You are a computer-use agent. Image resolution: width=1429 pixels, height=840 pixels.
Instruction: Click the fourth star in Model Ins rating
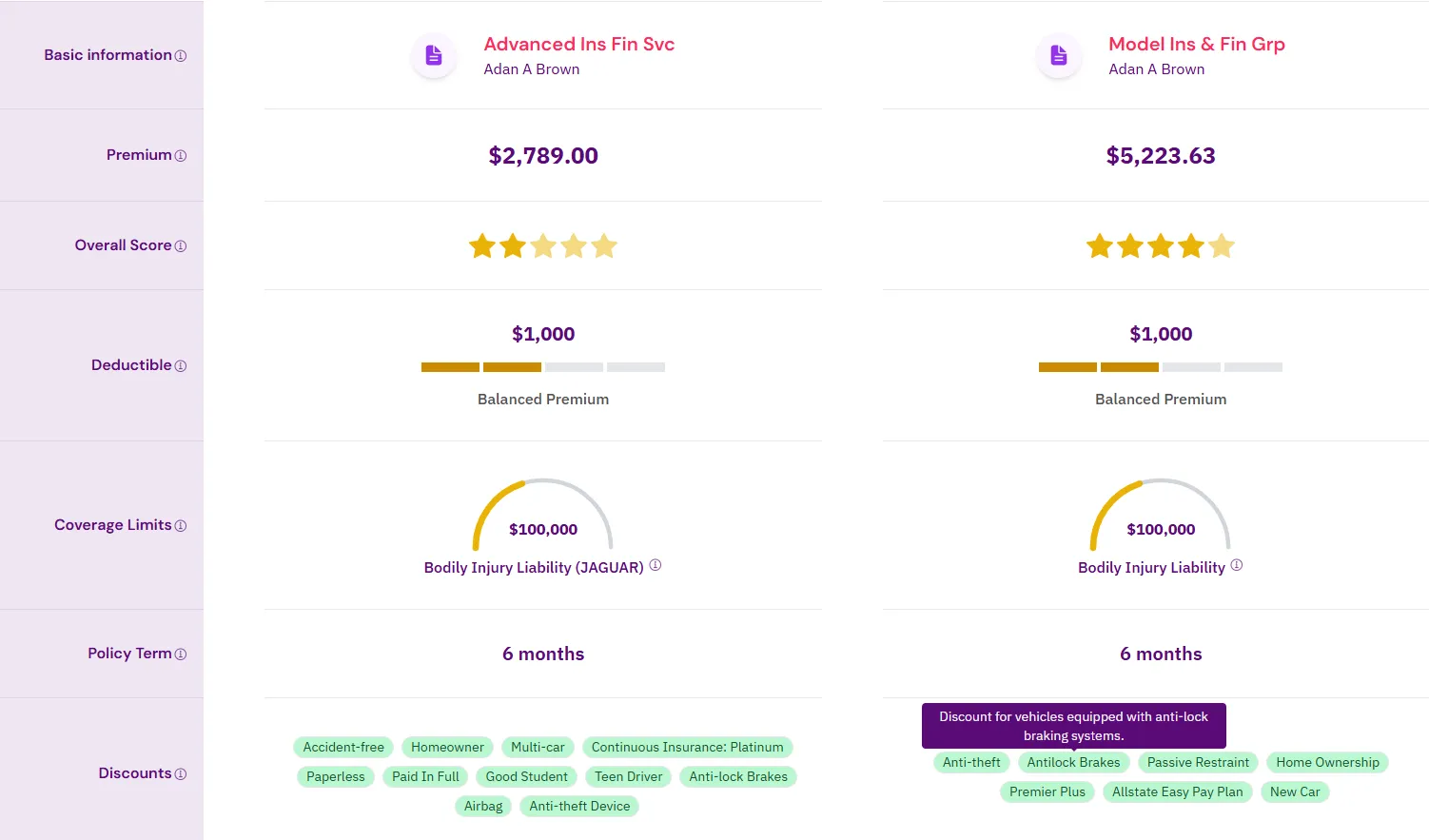click(1190, 245)
